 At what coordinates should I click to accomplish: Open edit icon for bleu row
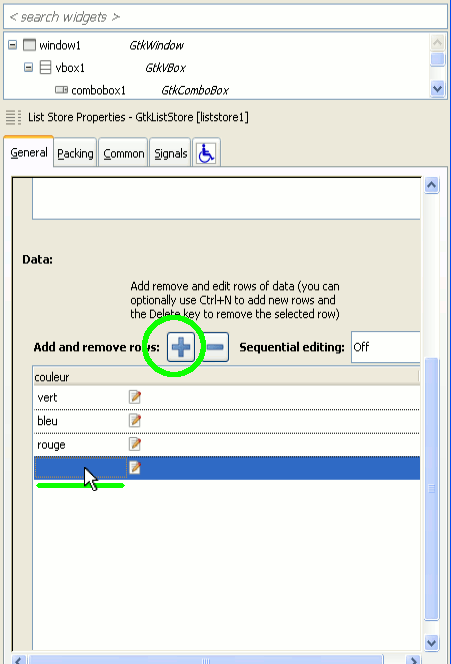135,421
